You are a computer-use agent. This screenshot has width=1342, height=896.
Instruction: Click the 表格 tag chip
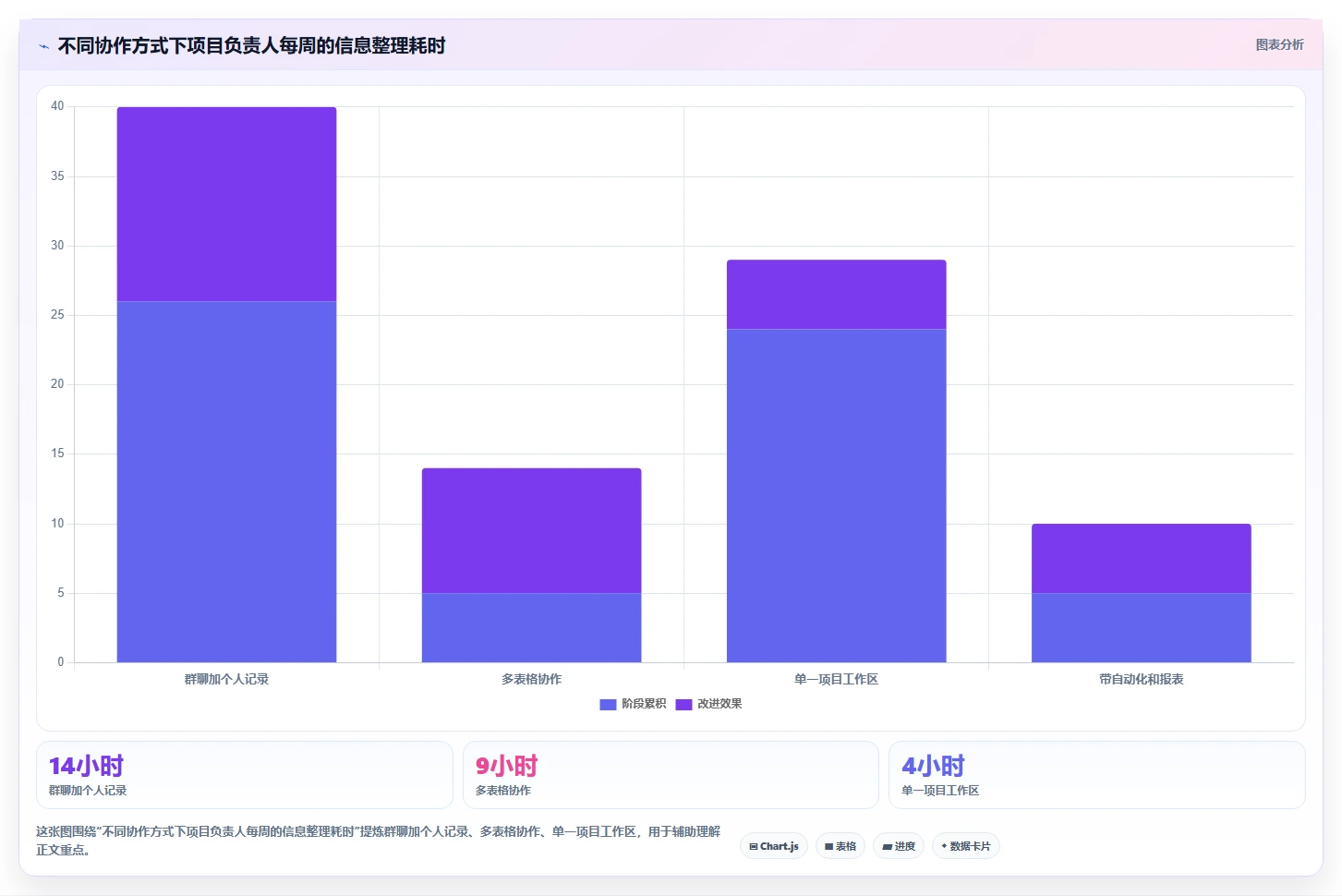(x=840, y=846)
